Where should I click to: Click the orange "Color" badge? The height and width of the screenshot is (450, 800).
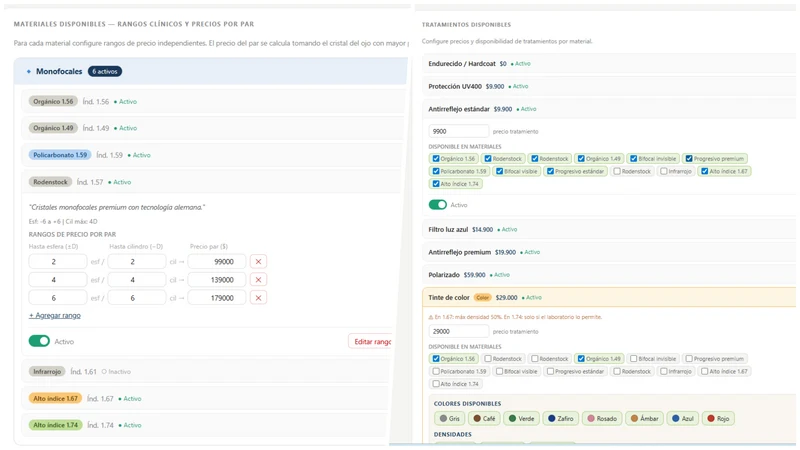482,297
